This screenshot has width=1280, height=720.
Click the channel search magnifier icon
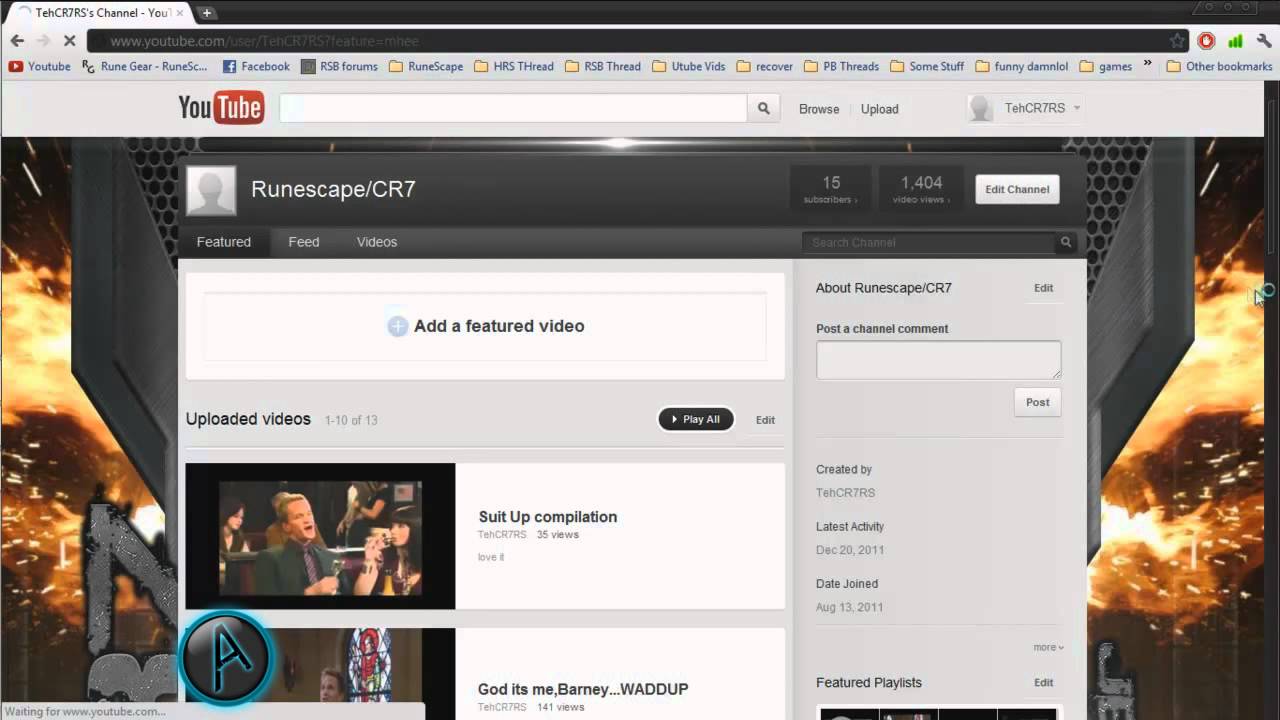1066,242
